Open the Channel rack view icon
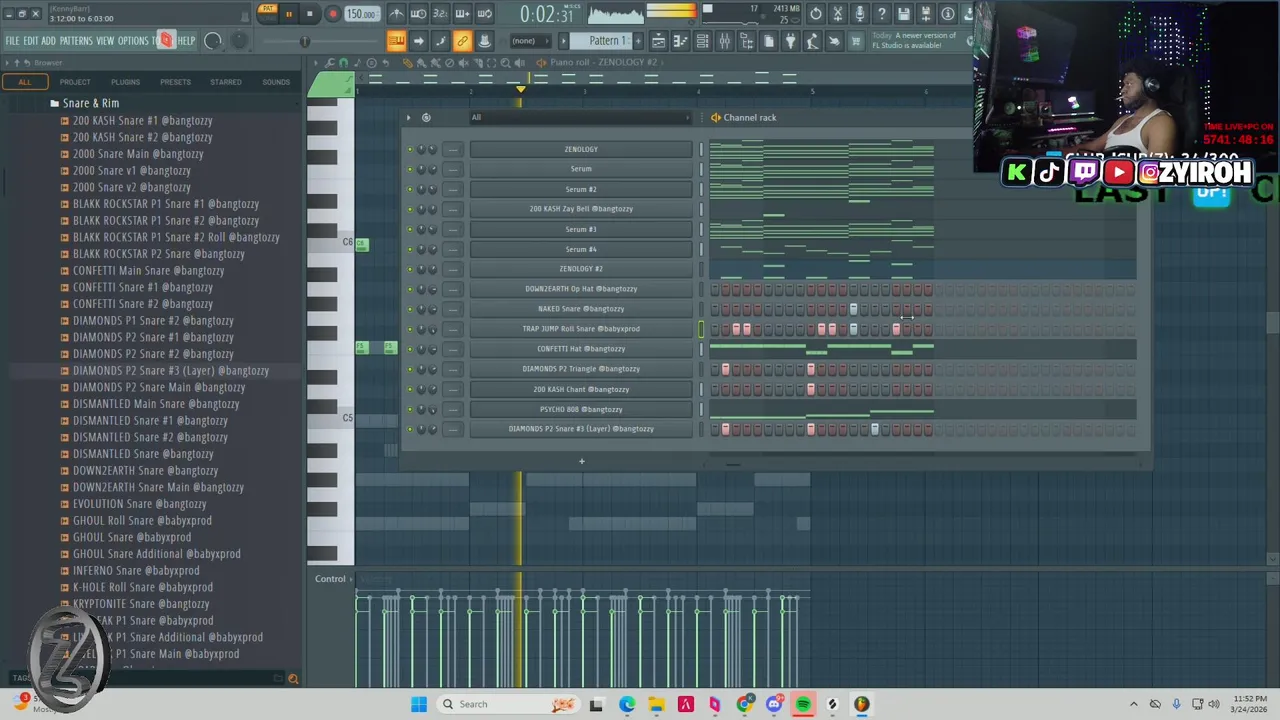This screenshot has width=1280, height=720. point(702,41)
